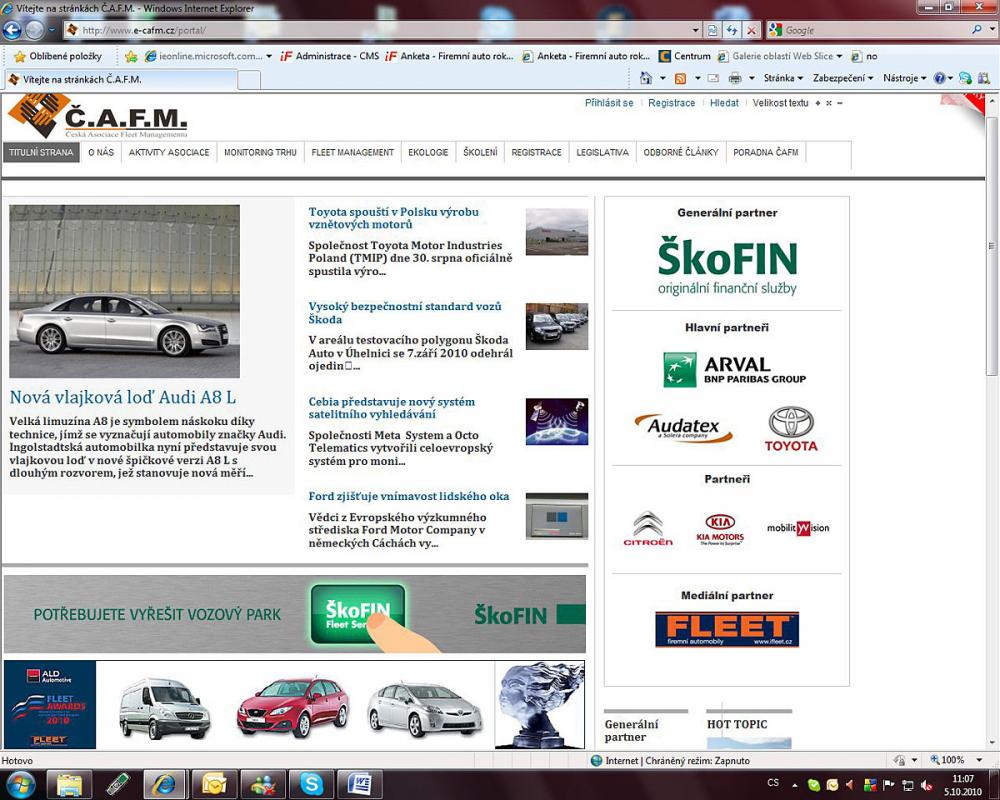Open Microsoft Word from the taskbar
This screenshot has width=1000, height=800.
[x=359, y=784]
